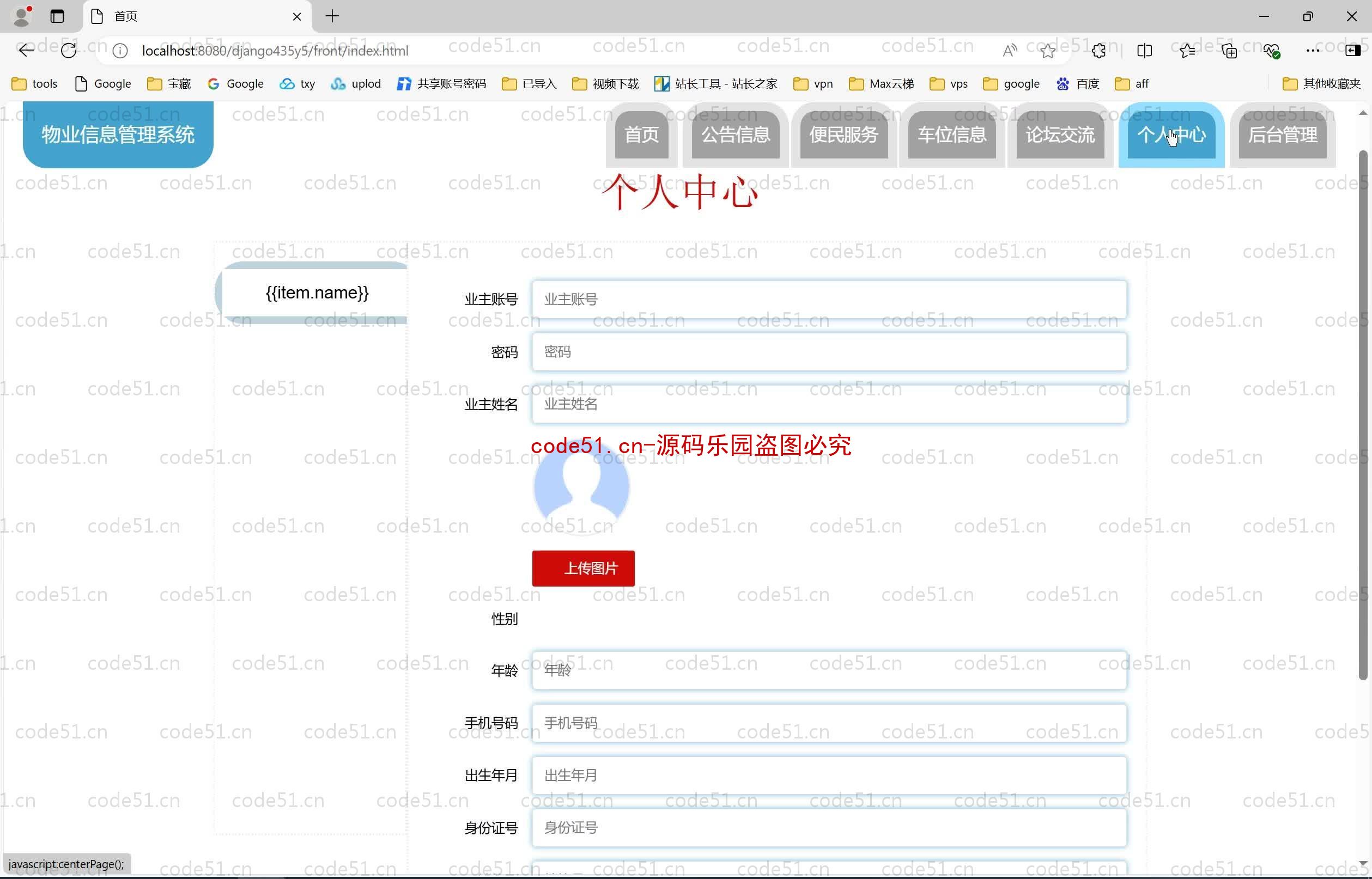Screen dimensions: 1372x879
Task: Open the split screen icon
Action: (x=1145, y=51)
